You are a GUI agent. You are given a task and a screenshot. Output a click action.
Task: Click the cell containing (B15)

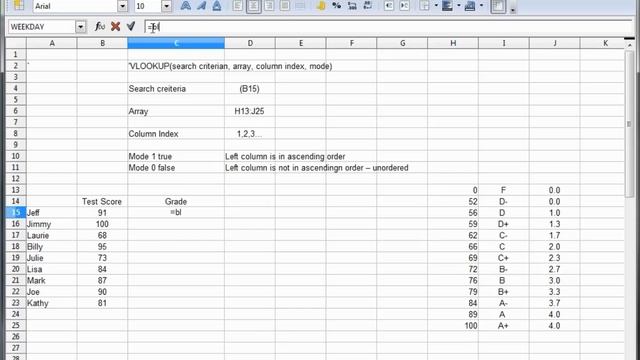pyautogui.click(x=249, y=89)
